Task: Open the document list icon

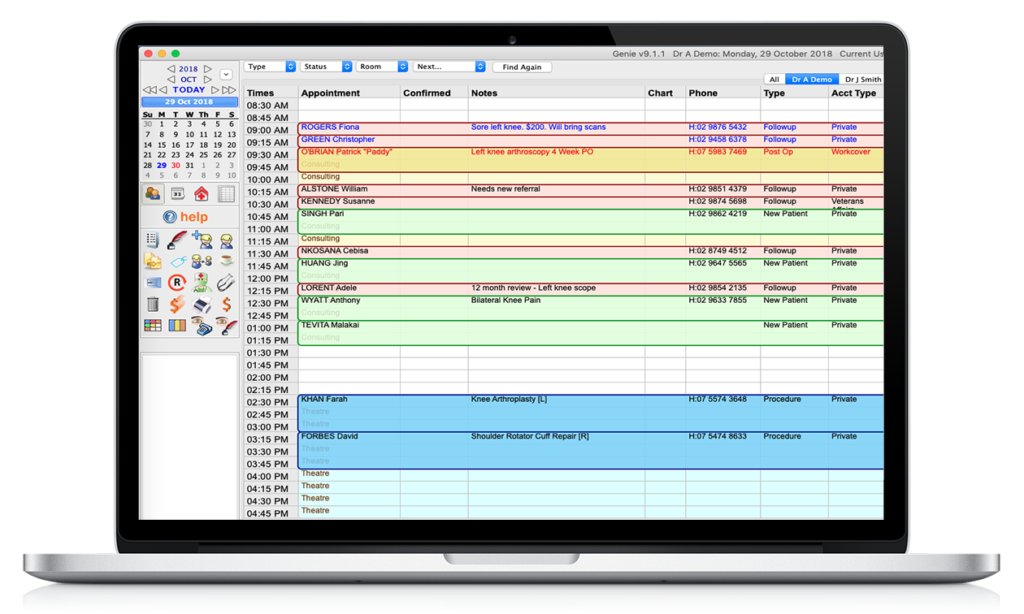Action: [x=153, y=240]
